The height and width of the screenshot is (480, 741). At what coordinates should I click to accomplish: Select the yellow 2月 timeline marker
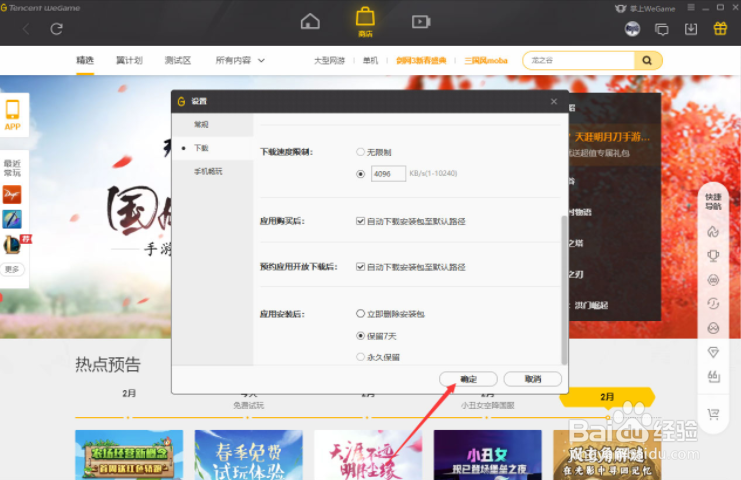point(607,397)
